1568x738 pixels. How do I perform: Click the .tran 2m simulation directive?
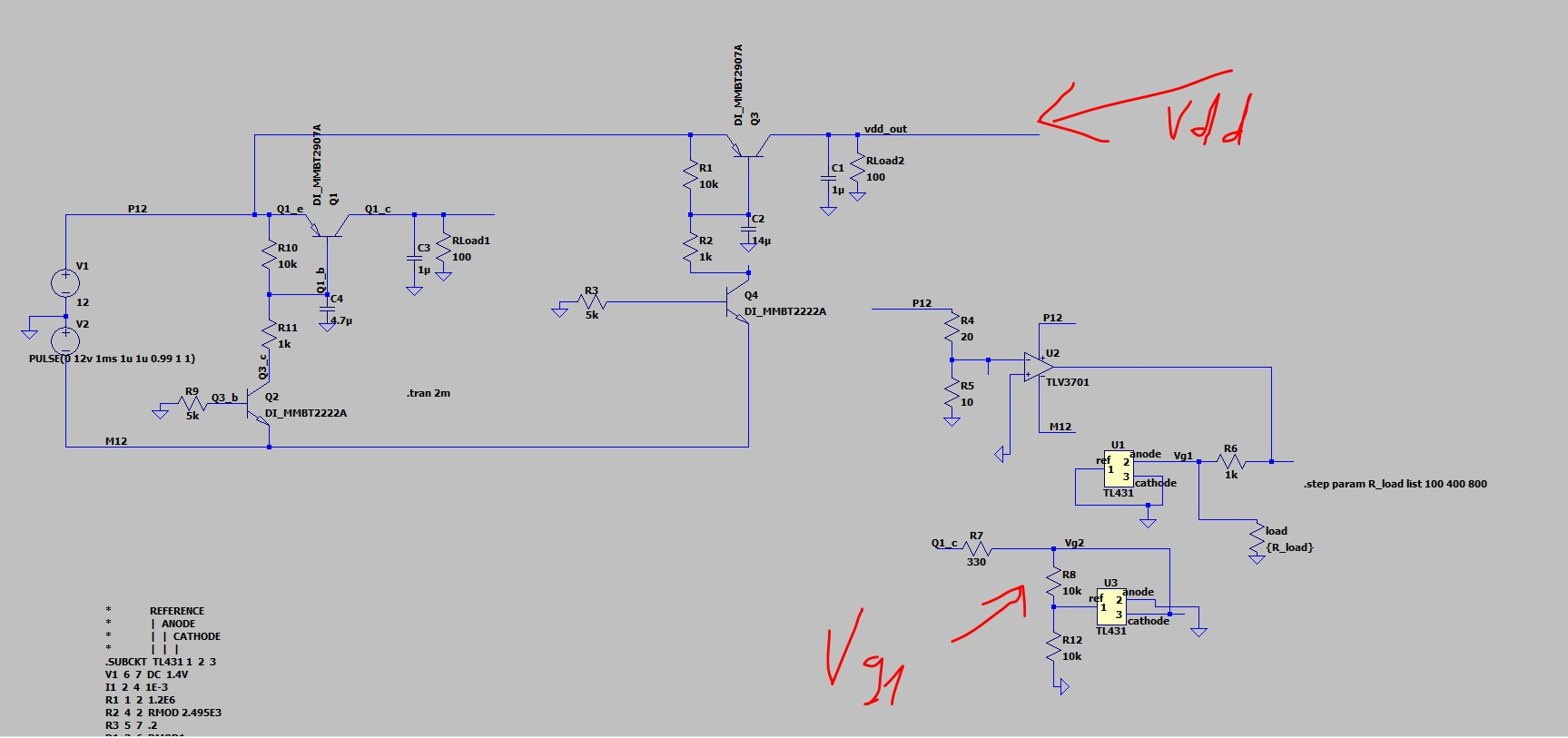click(x=428, y=393)
